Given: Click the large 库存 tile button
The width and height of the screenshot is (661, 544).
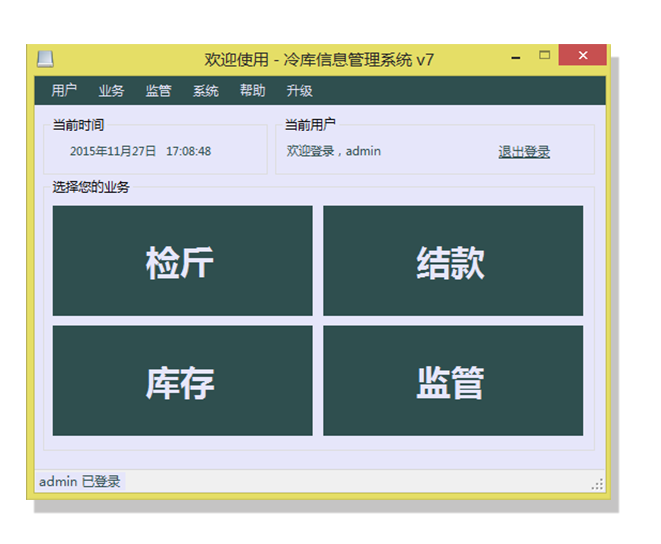Looking at the screenshot, I should [182, 381].
